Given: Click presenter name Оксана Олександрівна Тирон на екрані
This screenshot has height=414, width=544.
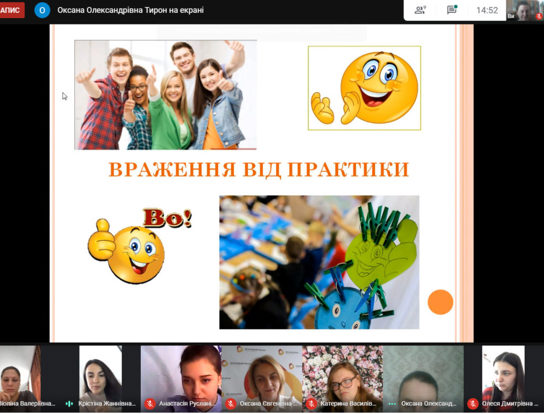Looking at the screenshot, I should point(130,10).
